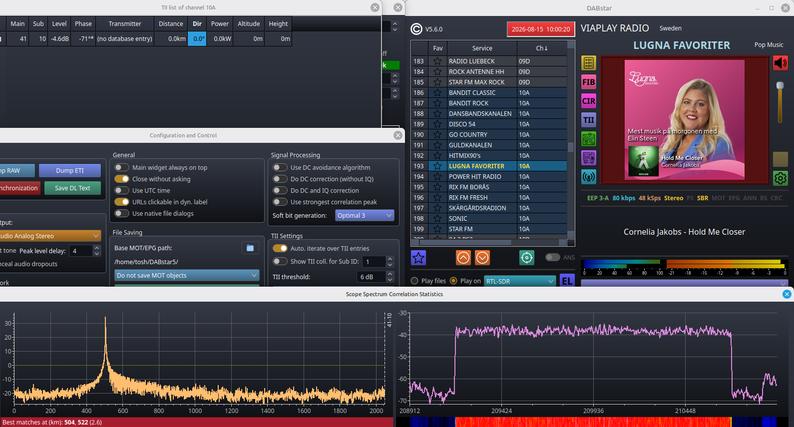Click the favorites star button below list
Image resolution: width=794 pixels, height=427 pixels.
pyautogui.click(x=418, y=258)
